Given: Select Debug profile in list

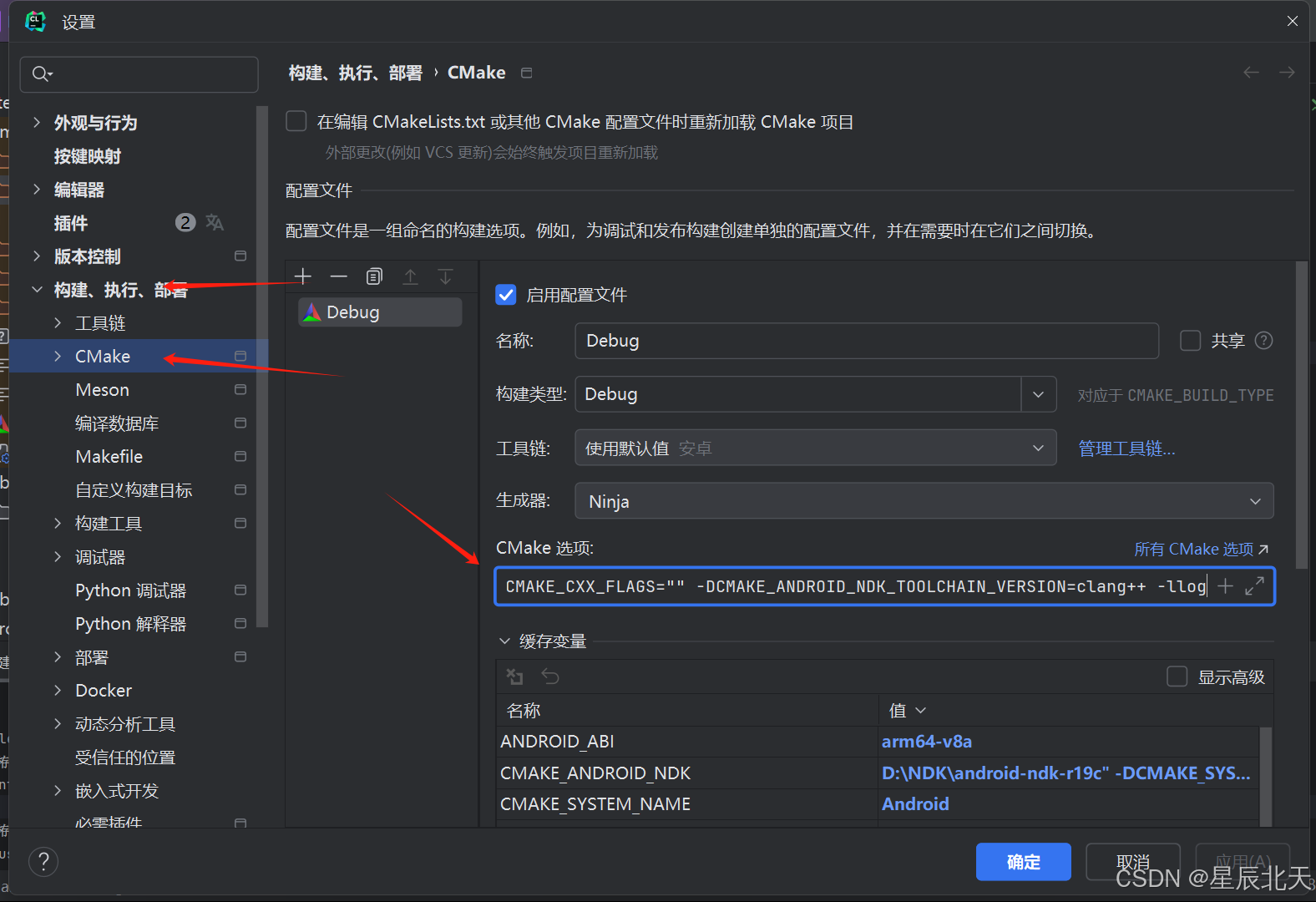Looking at the screenshot, I should (380, 312).
